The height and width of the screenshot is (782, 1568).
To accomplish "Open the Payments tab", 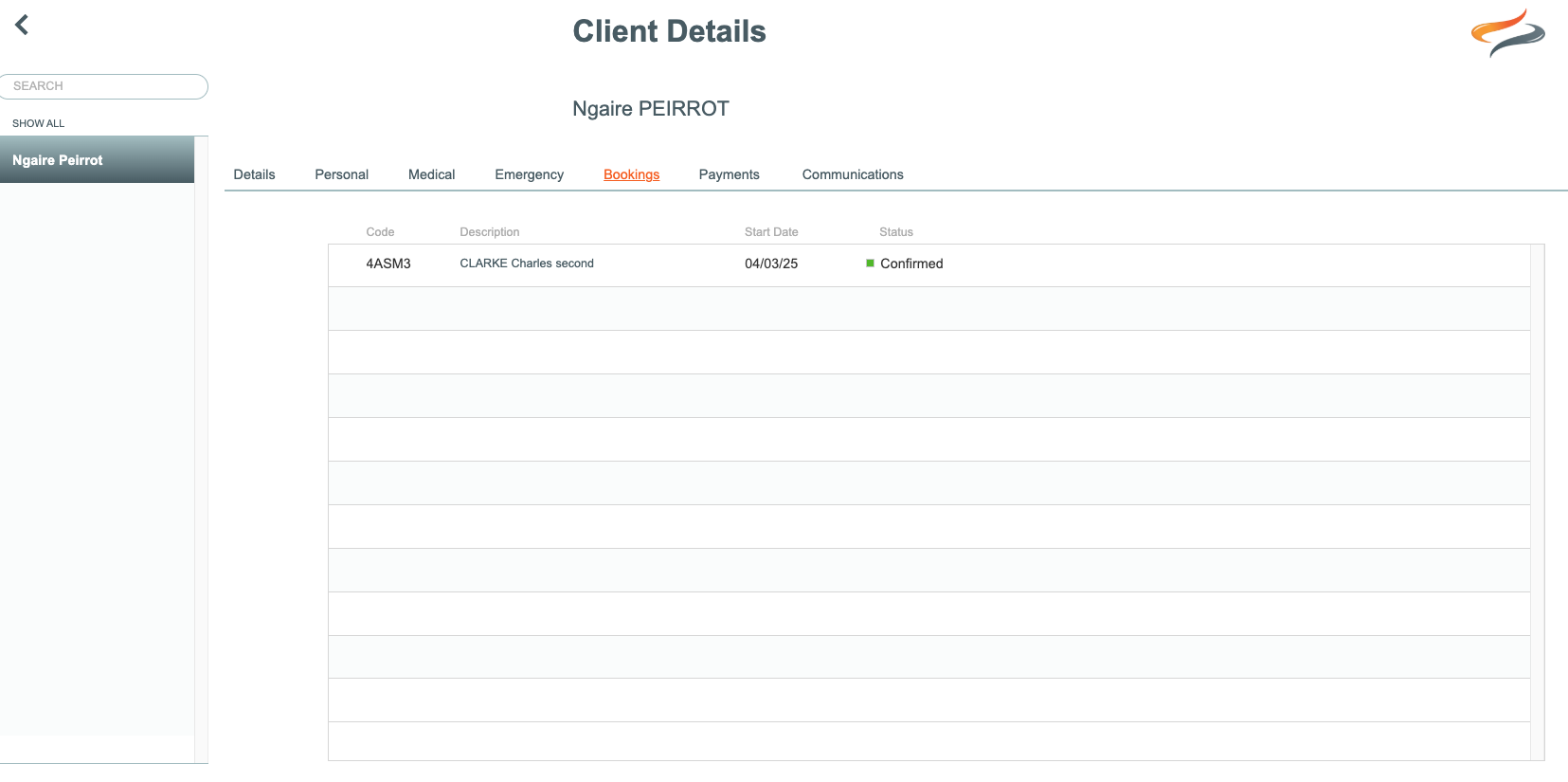I will click(x=729, y=174).
